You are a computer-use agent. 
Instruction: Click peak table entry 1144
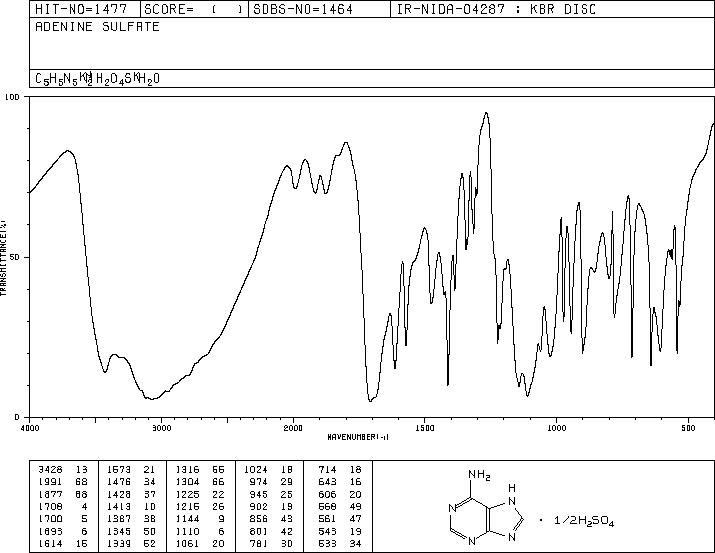(x=188, y=519)
